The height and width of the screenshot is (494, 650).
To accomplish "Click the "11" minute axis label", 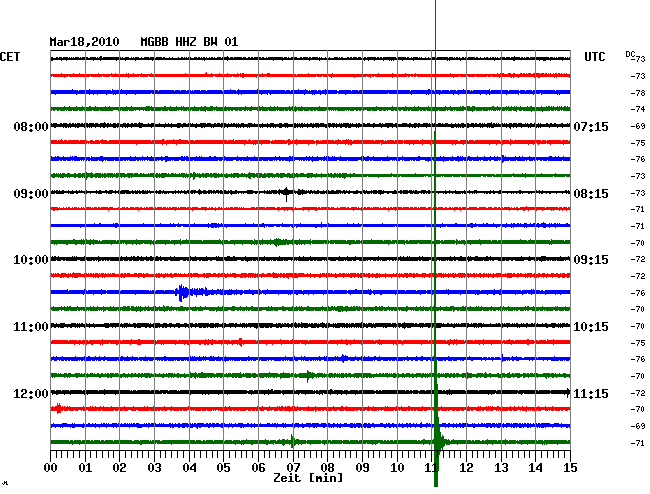I will tap(431, 468).
